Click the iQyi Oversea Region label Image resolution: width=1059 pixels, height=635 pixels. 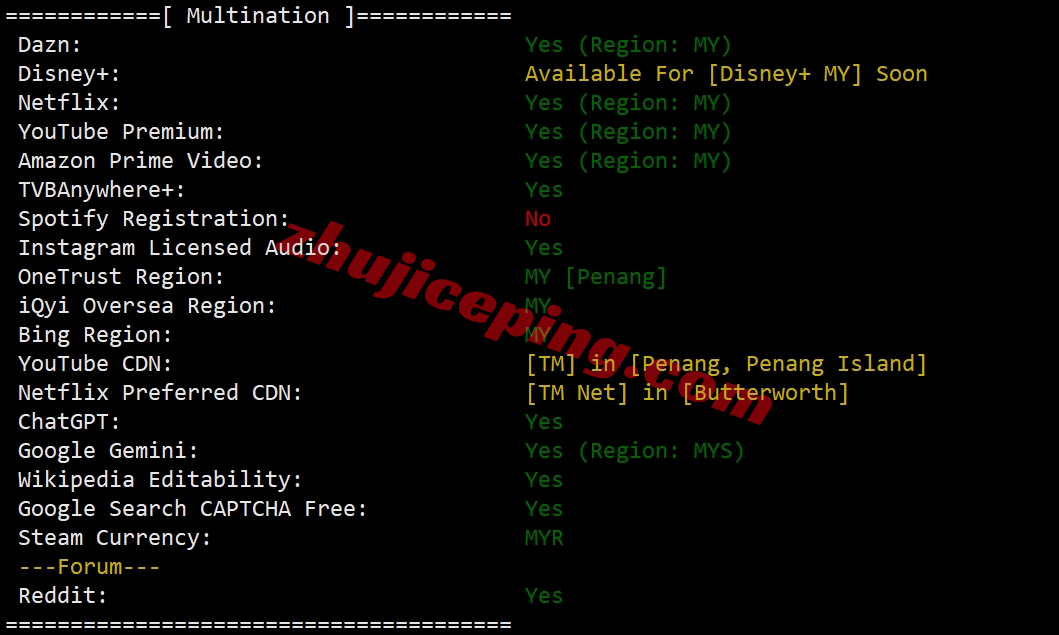tap(147, 306)
